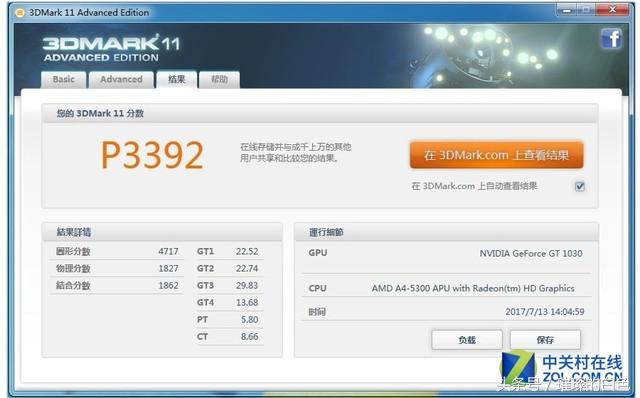Click the 3DMark 11 Advanced Edition logo
The width and height of the screenshot is (640, 398).
[x=111, y=48]
